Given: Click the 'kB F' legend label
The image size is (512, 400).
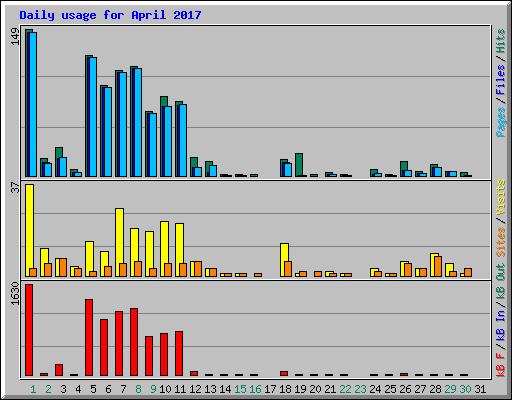Looking at the screenshot, I should click(500, 364).
